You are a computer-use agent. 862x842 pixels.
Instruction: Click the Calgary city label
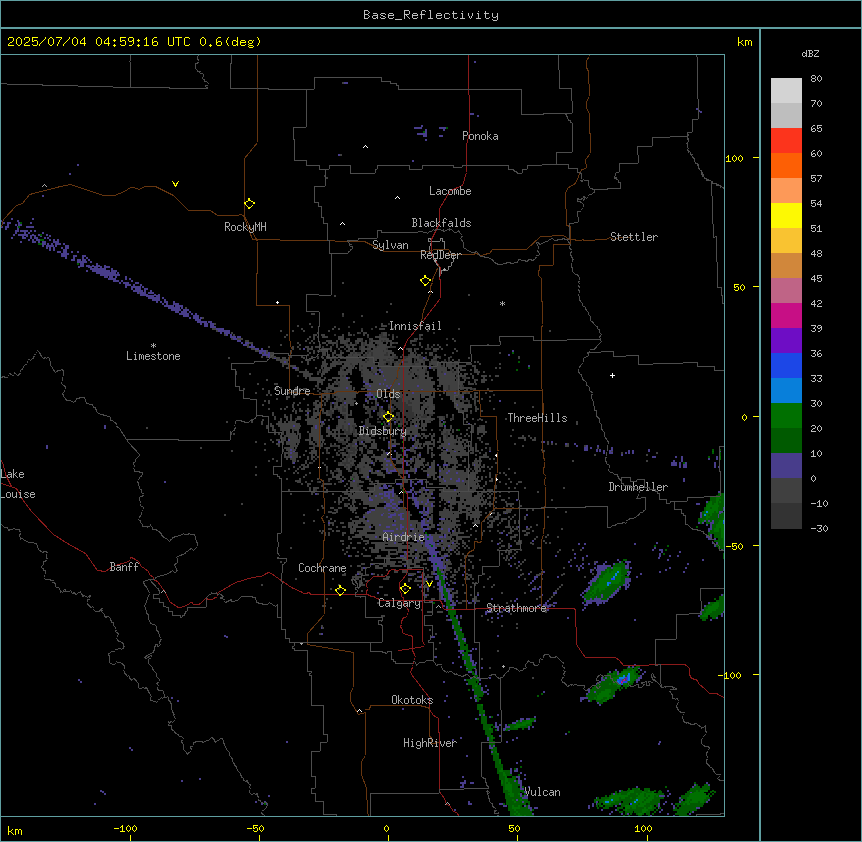pyautogui.click(x=399, y=603)
